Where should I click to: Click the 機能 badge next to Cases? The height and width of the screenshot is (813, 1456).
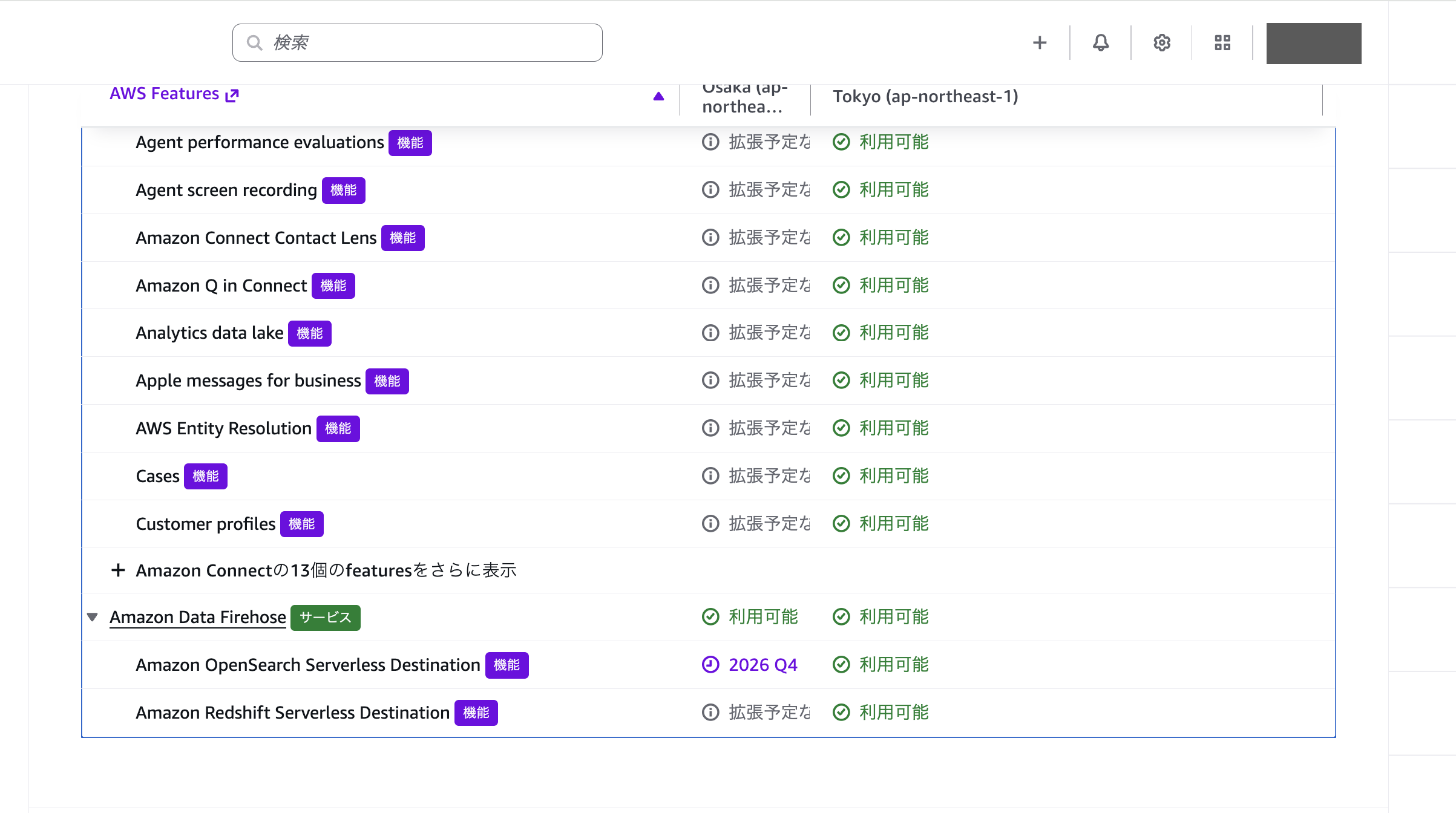[206, 477]
